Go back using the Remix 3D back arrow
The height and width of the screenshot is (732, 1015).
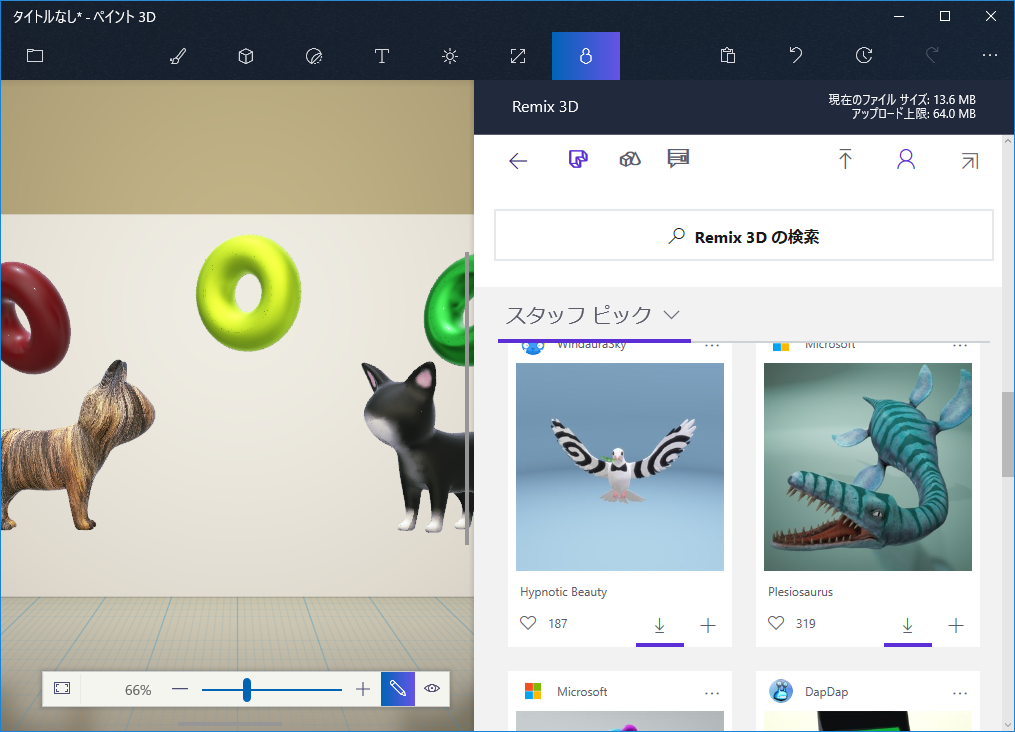(x=519, y=159)
